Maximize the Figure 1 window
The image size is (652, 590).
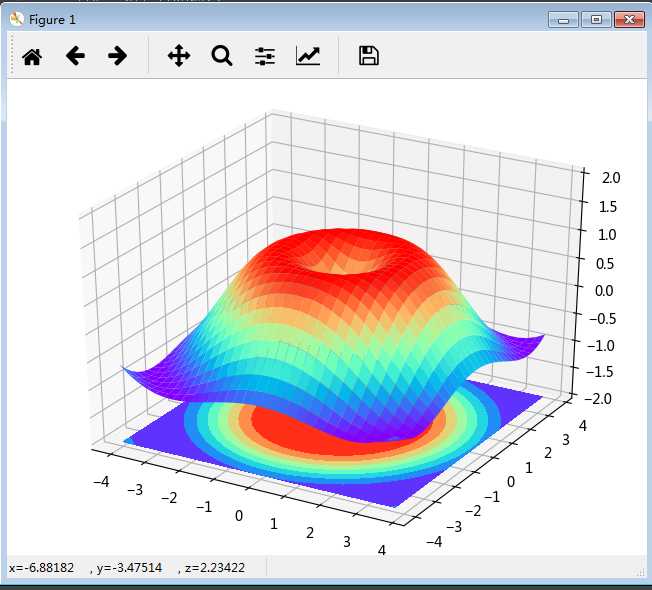pos(596,20)
